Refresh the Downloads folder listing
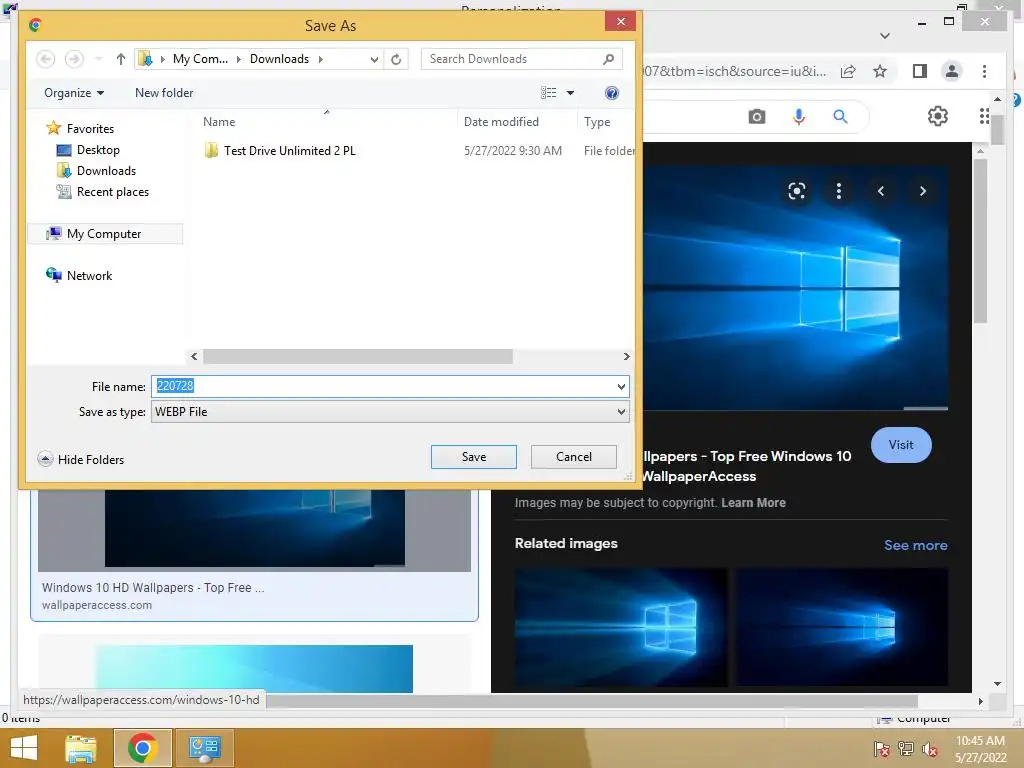The width and height of the screenshot is (1024, 768). [396, 59]
